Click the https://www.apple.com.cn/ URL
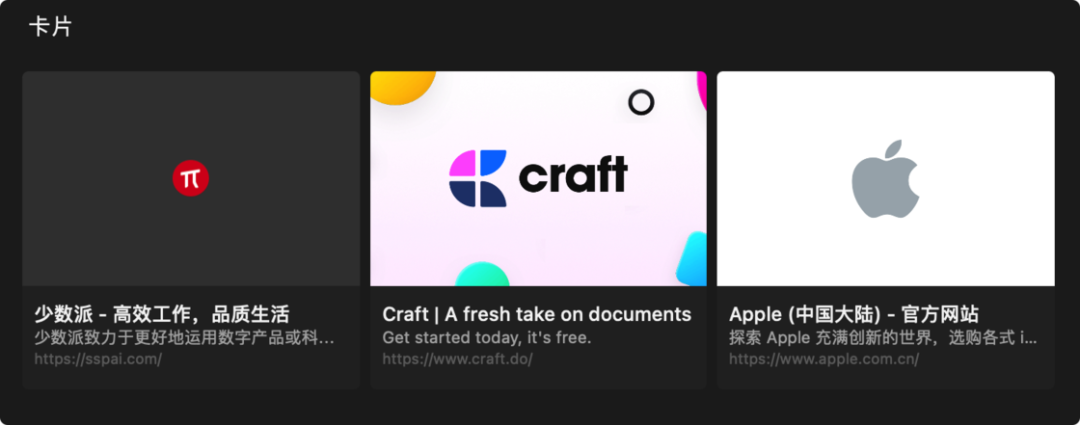The width and height of the screenshot is (1080, 425). coord(824,359)
